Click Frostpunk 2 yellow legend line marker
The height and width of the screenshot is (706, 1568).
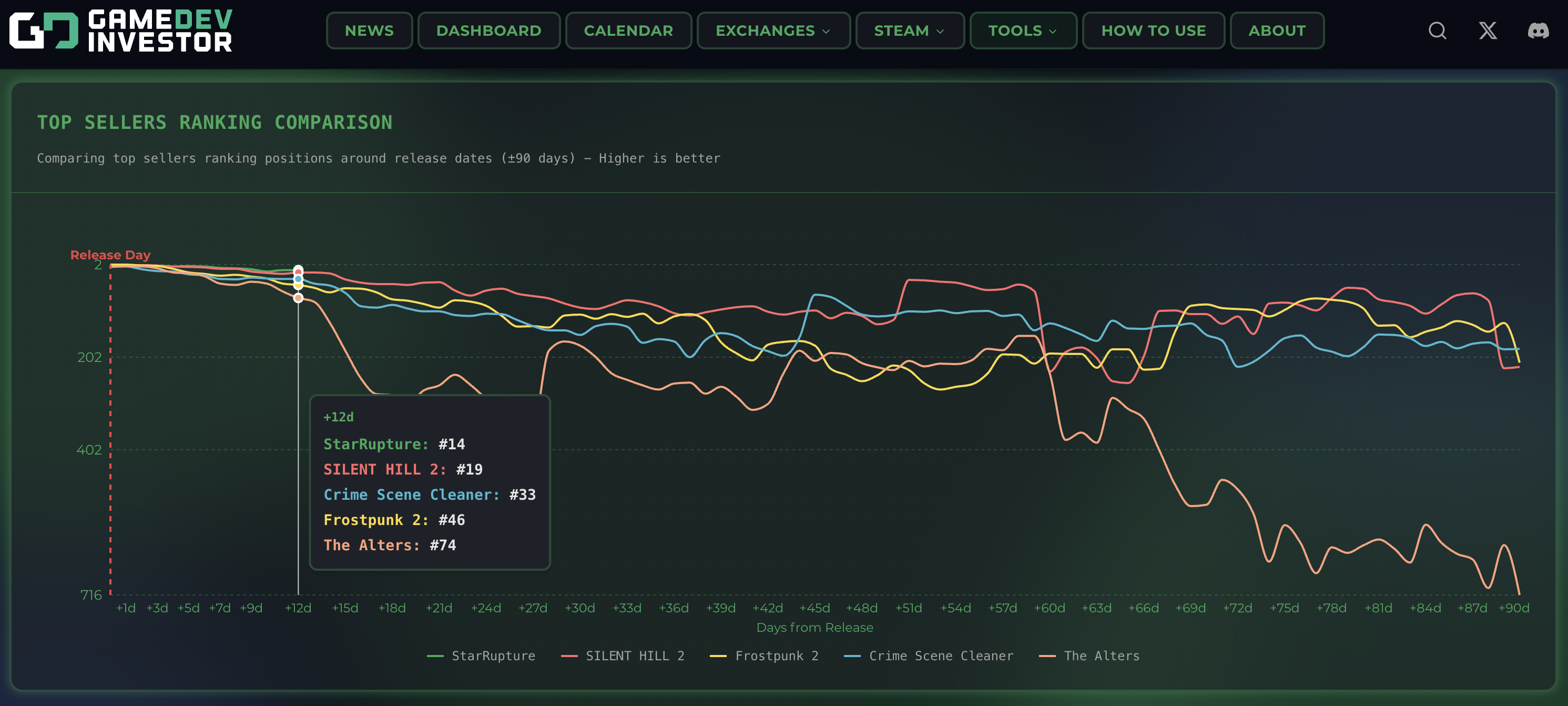tap(718, 656)
